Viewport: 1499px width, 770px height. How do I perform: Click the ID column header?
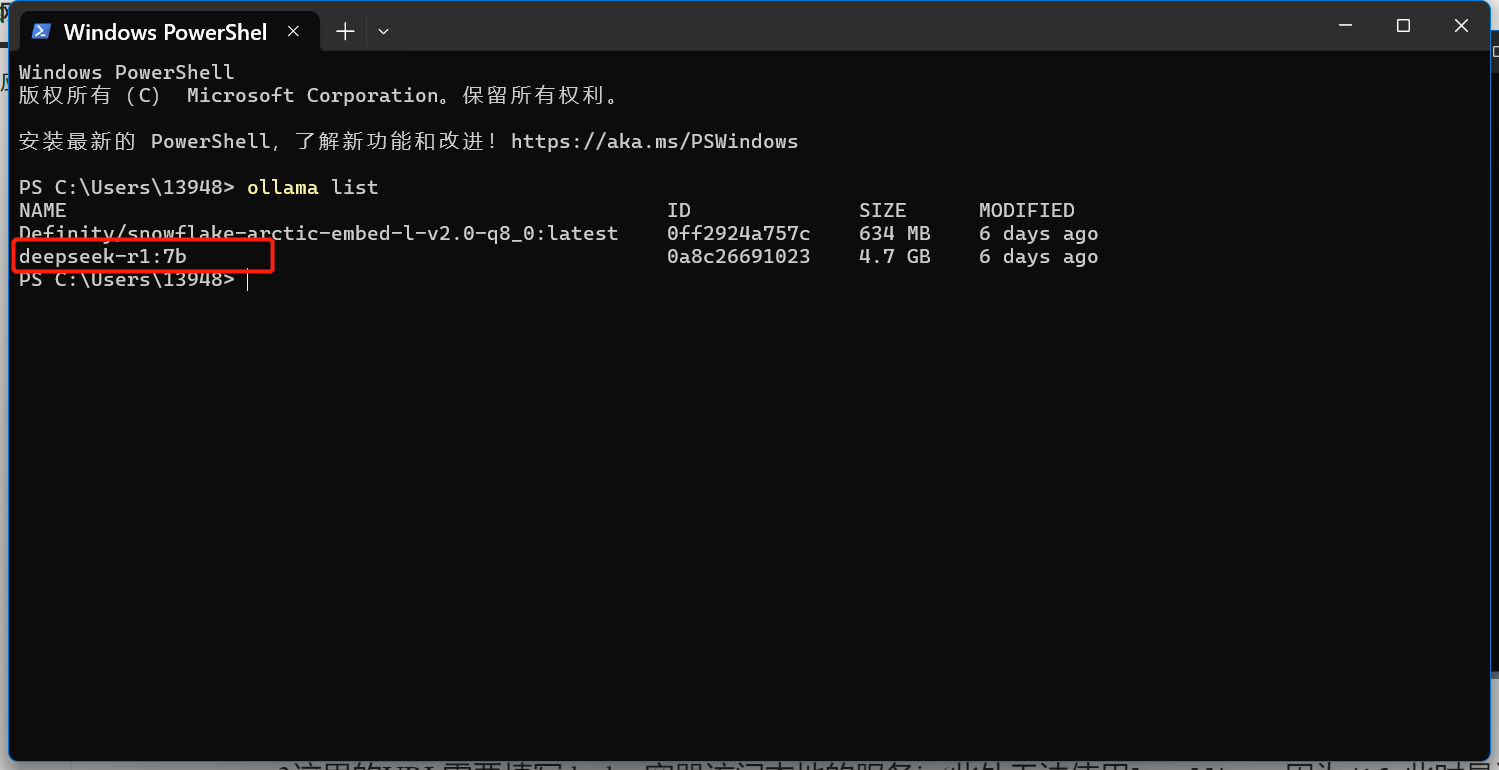tap(679, 210)
